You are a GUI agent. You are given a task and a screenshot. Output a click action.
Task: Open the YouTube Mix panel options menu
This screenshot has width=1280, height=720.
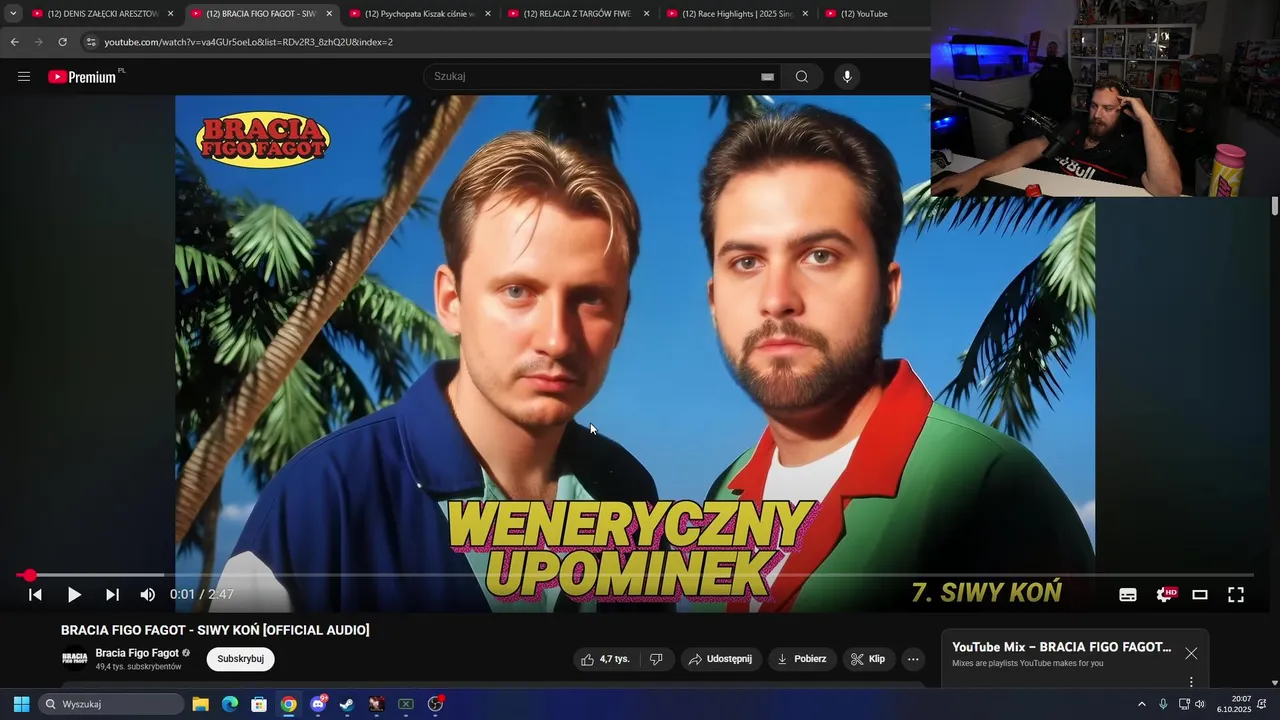(1191, 682)
